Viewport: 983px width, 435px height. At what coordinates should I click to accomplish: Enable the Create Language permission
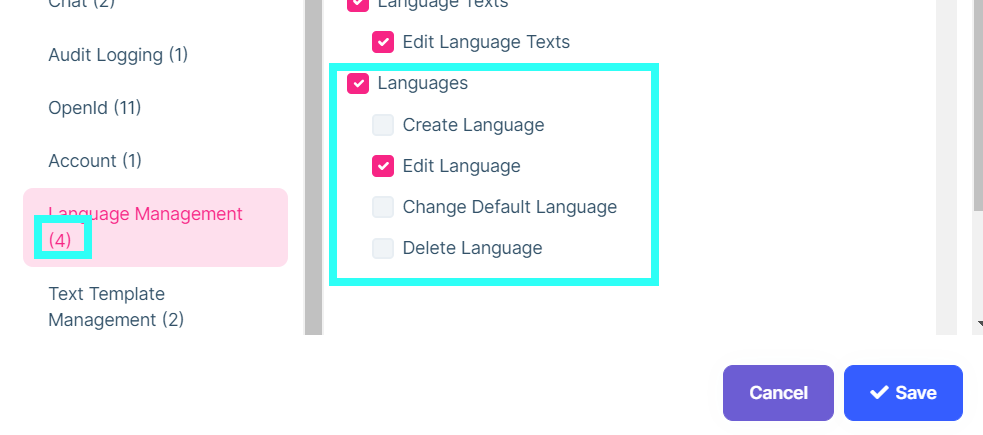click(x=383, y=125)
